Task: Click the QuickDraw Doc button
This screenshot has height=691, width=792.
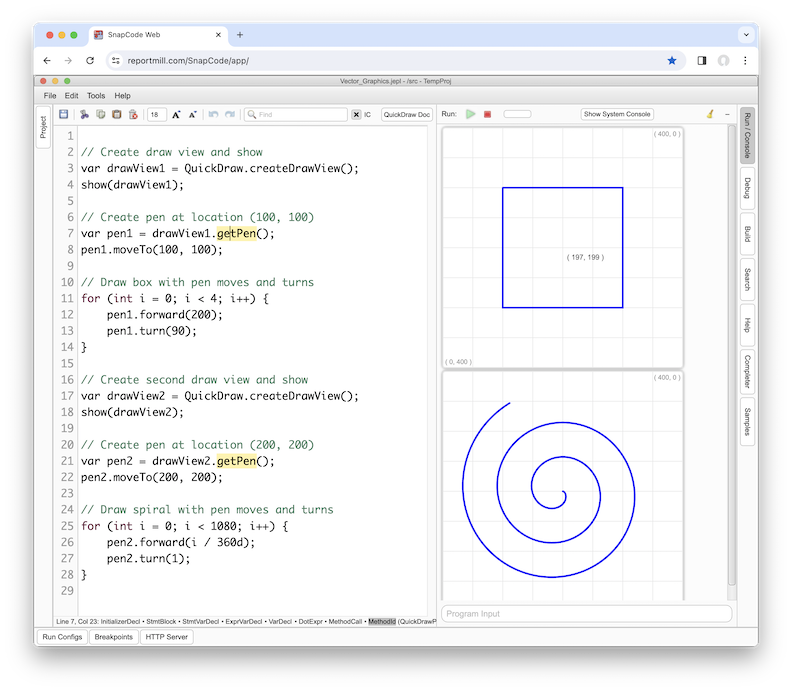Action: pyautogui.click(x=407, y=115)
